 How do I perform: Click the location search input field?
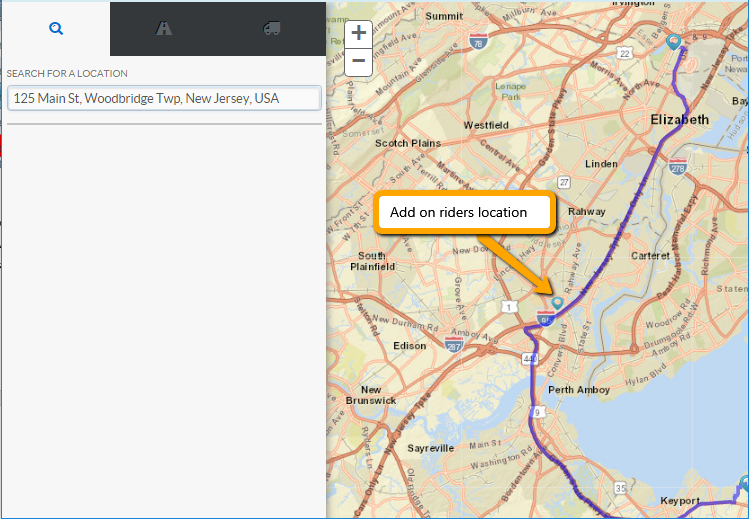(164, 98)
